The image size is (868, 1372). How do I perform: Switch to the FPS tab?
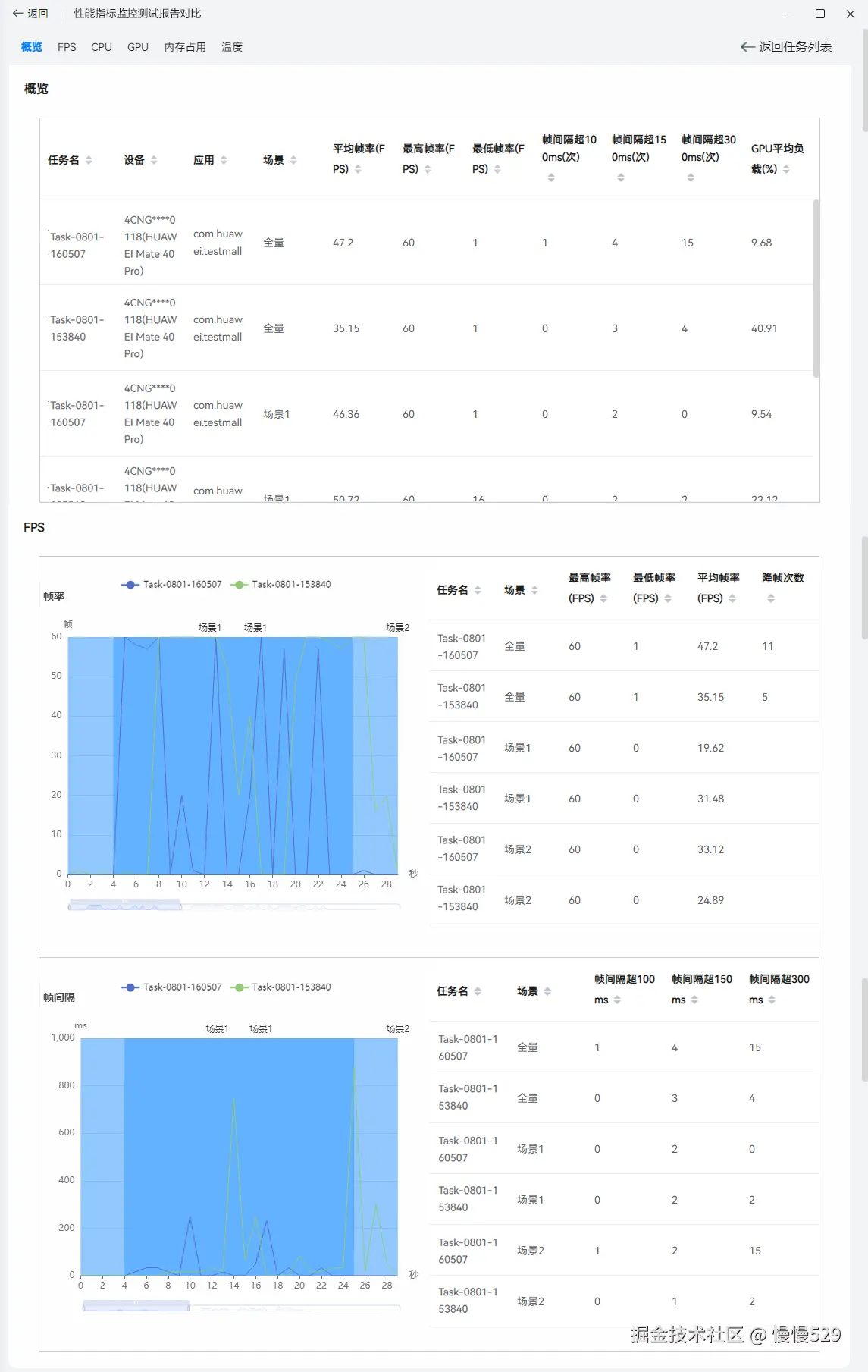coord(67,47)
